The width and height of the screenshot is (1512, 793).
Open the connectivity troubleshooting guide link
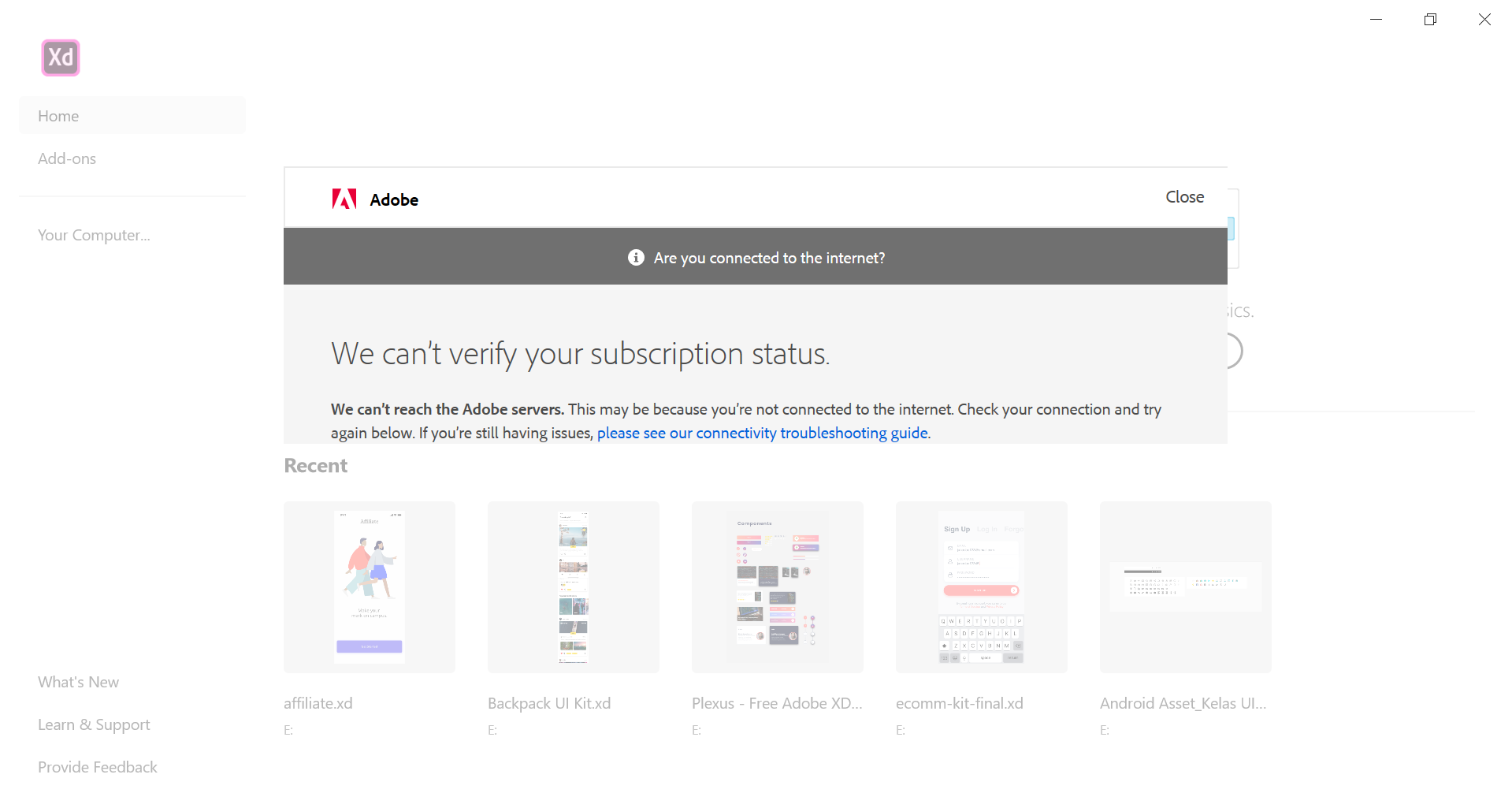tap(762, 433)
